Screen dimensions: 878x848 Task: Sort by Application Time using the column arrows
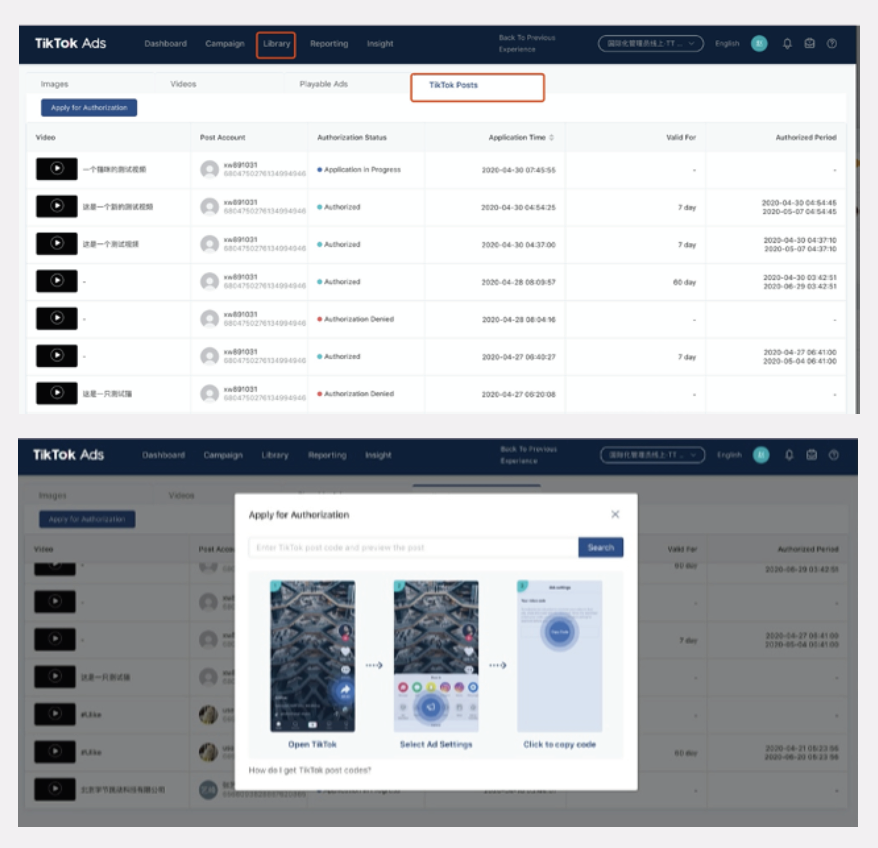(x=551, y=137)
